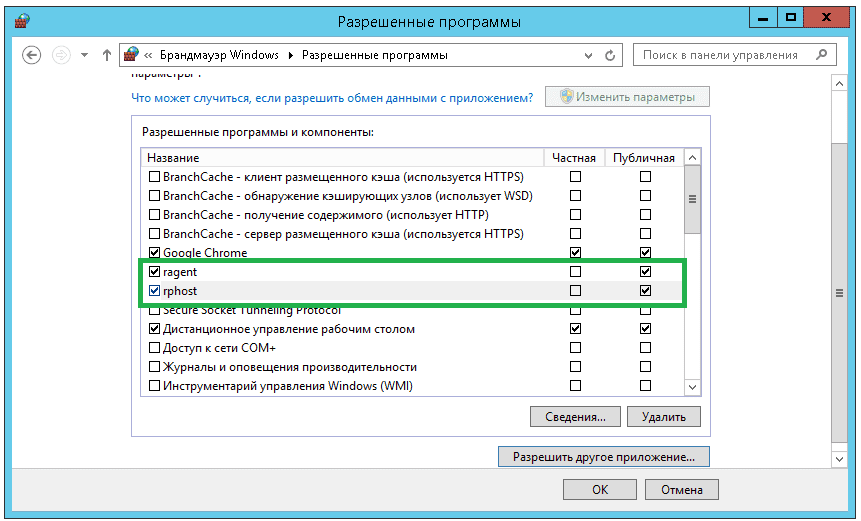Click the up-level arrow in navigation

pos(107,55)
